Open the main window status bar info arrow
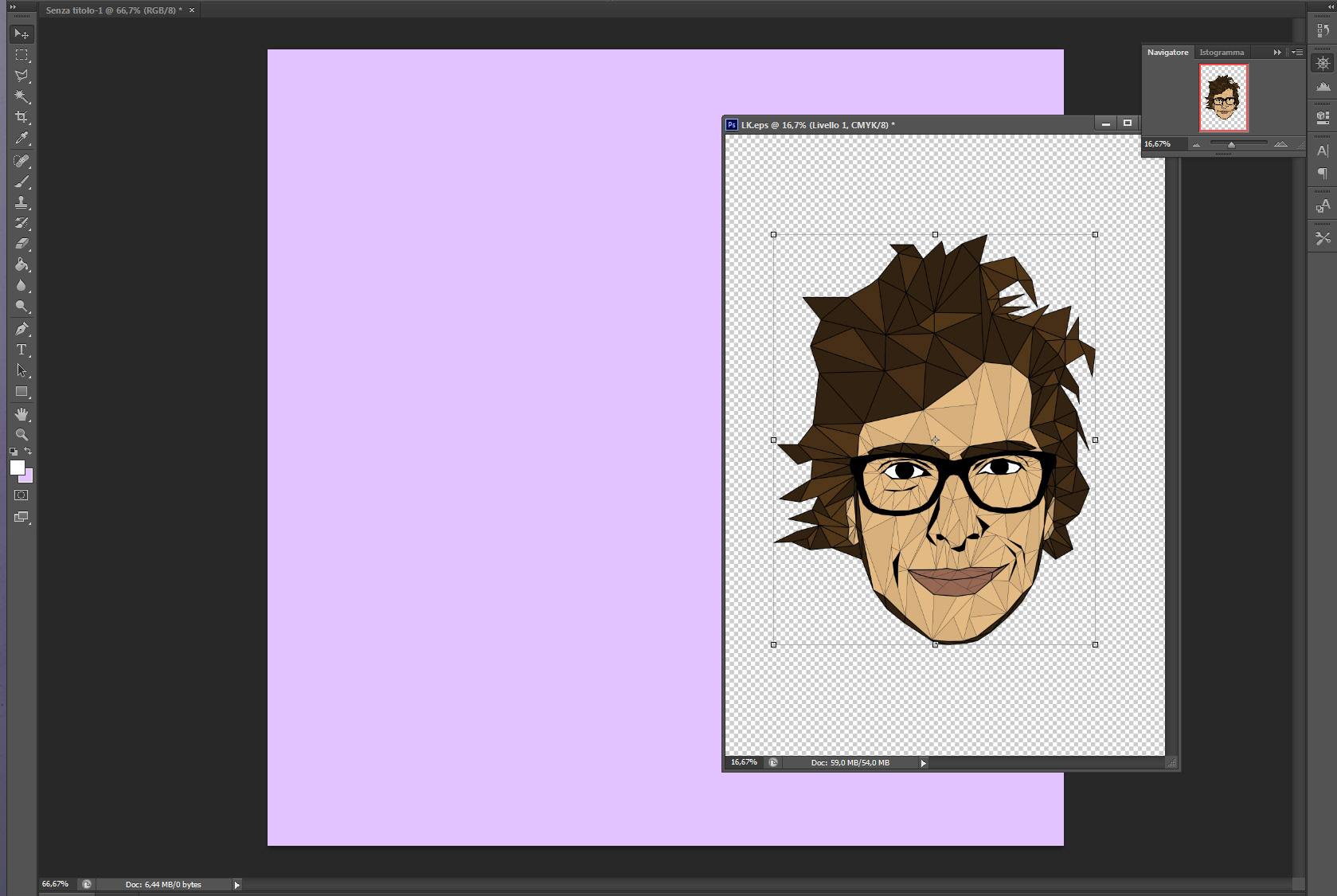1337x896 pixels. pos(237,885)
